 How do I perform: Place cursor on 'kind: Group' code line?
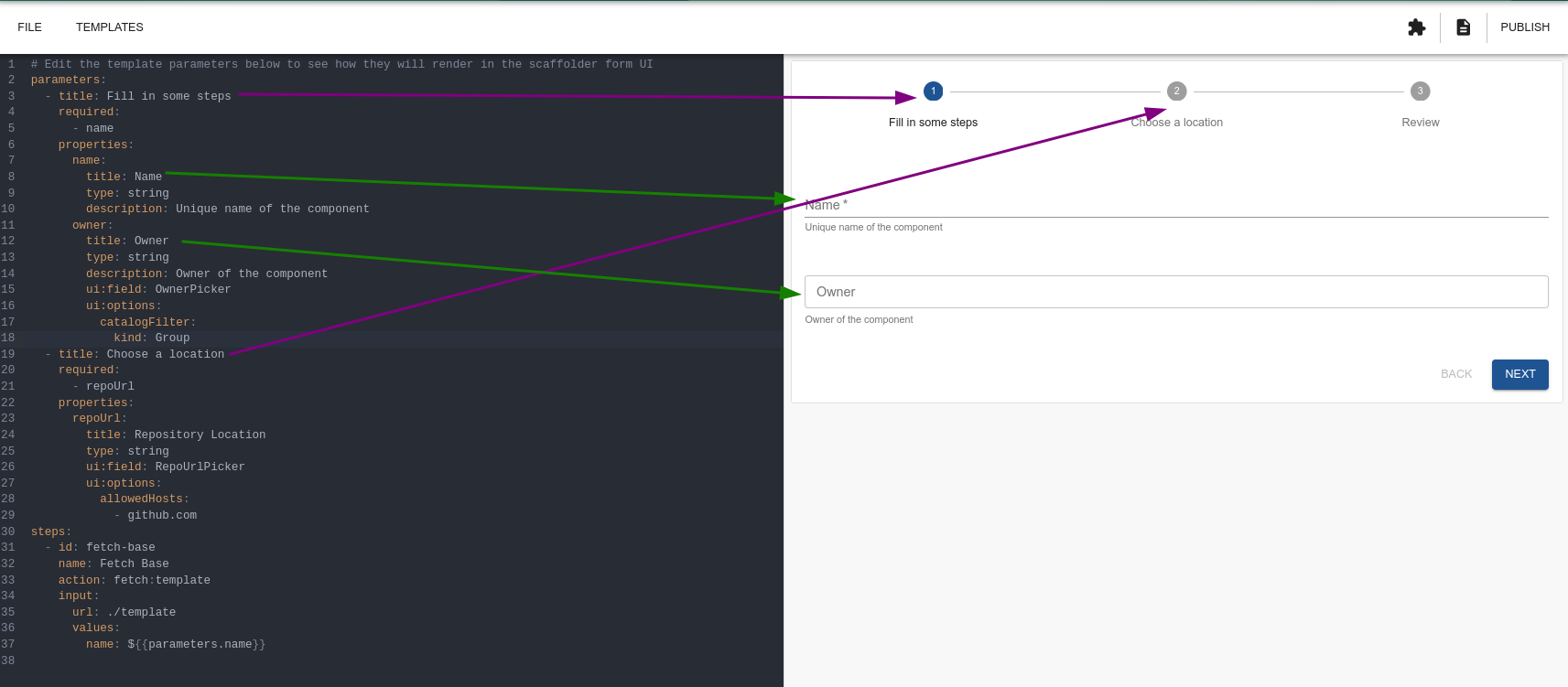(151, 338)
